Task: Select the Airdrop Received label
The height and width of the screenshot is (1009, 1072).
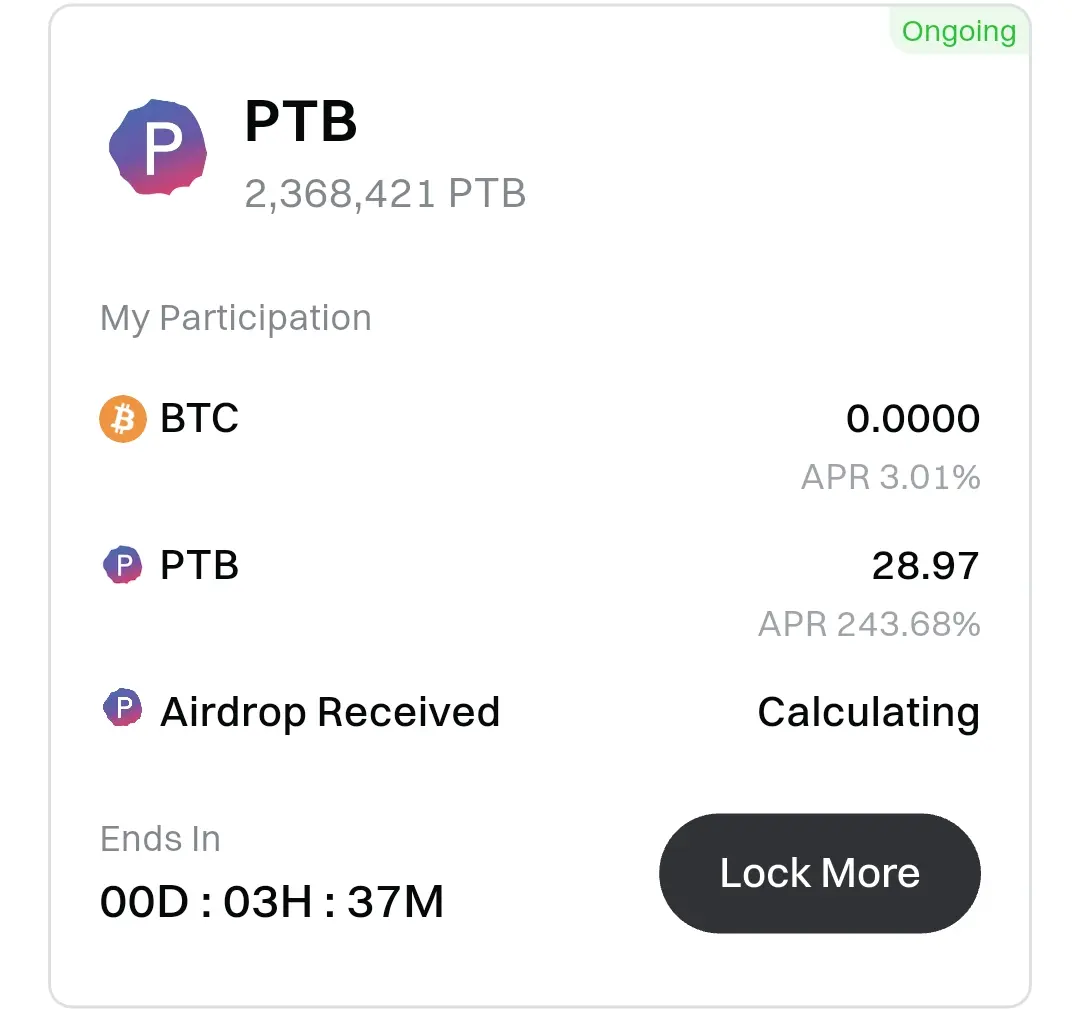Action: (330, 712)
